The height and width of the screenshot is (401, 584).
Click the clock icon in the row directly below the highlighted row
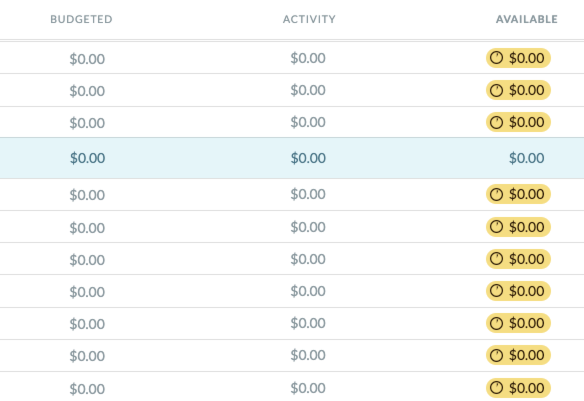tap(496, 194)
